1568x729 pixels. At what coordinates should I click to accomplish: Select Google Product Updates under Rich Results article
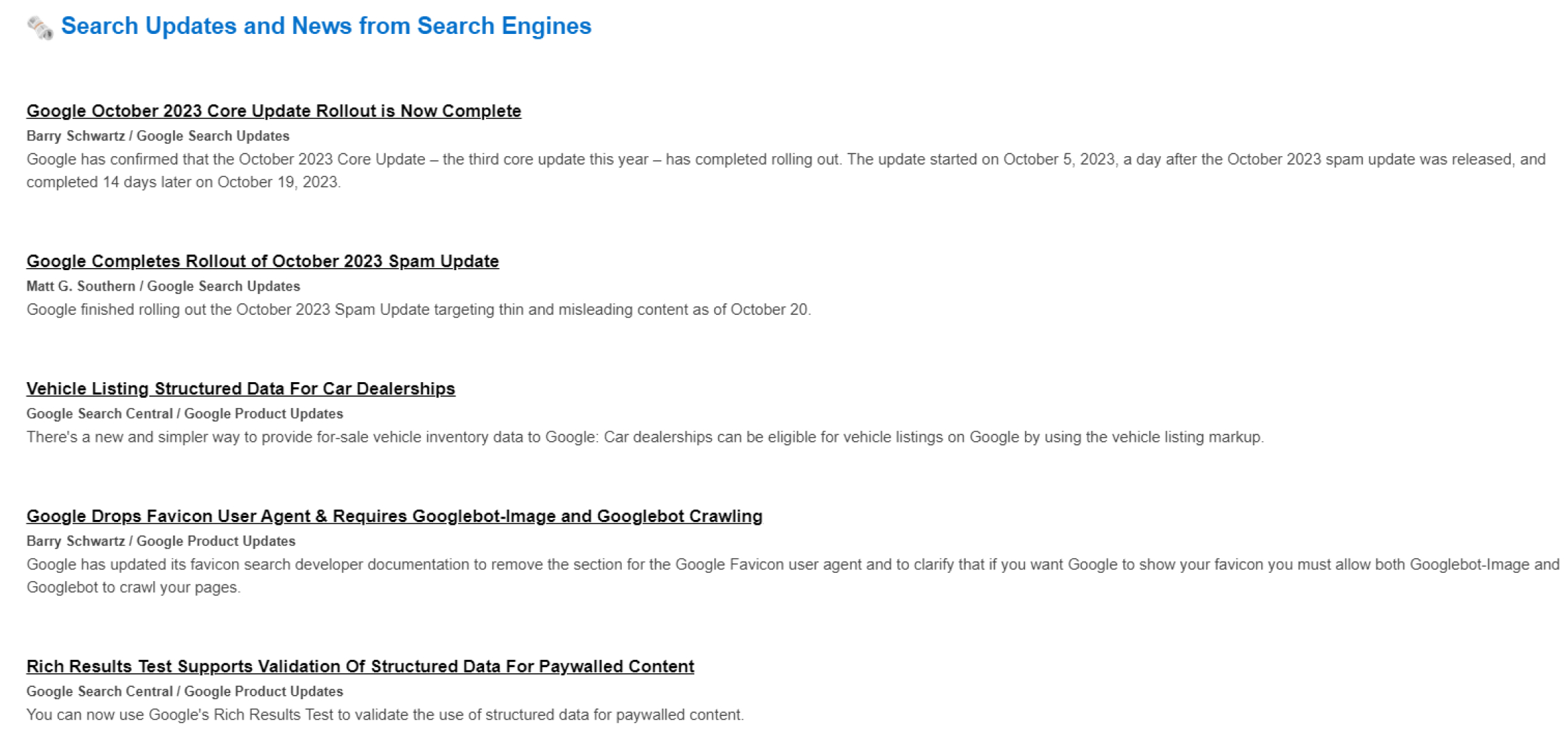point(263,691)
